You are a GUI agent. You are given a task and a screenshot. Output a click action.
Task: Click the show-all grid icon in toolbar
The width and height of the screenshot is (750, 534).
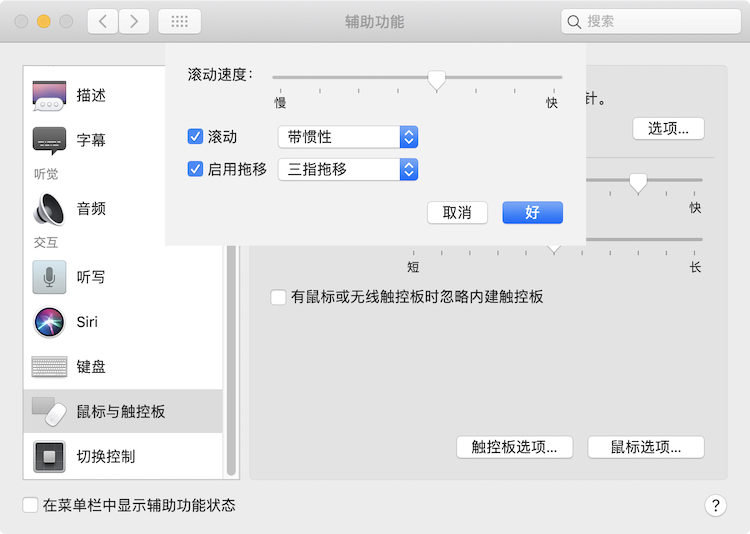point(179,21)
